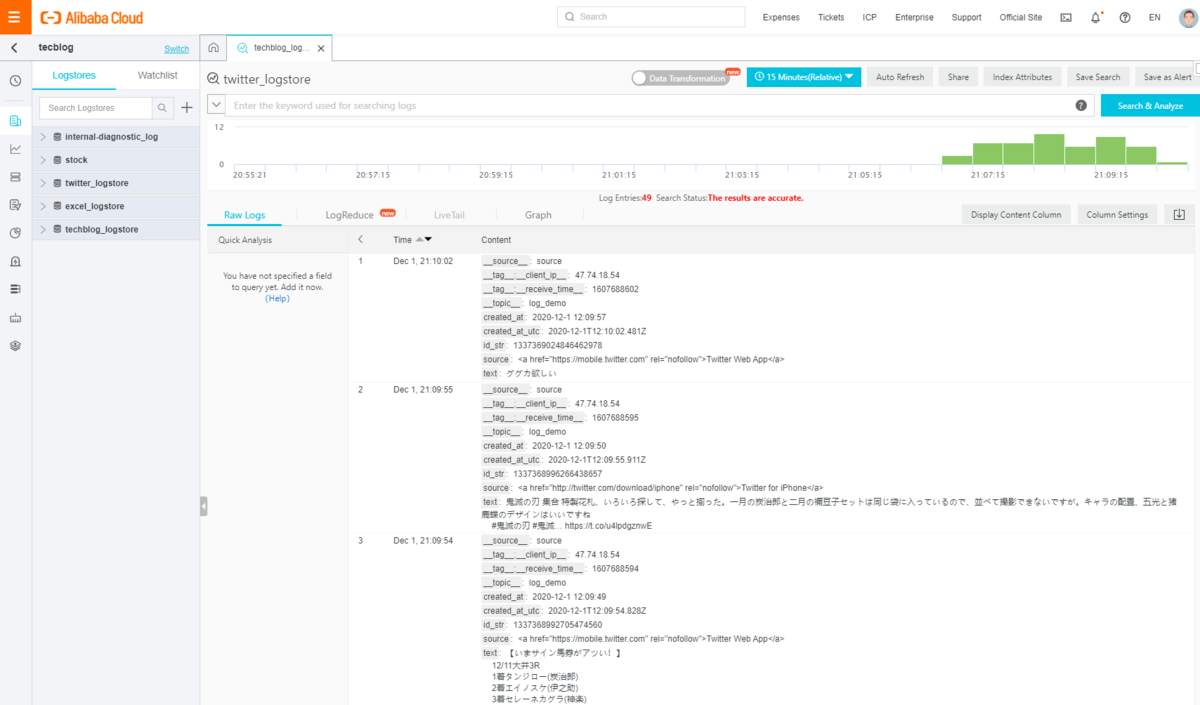Click the search logstores magnifier icon

pos(163,108)
